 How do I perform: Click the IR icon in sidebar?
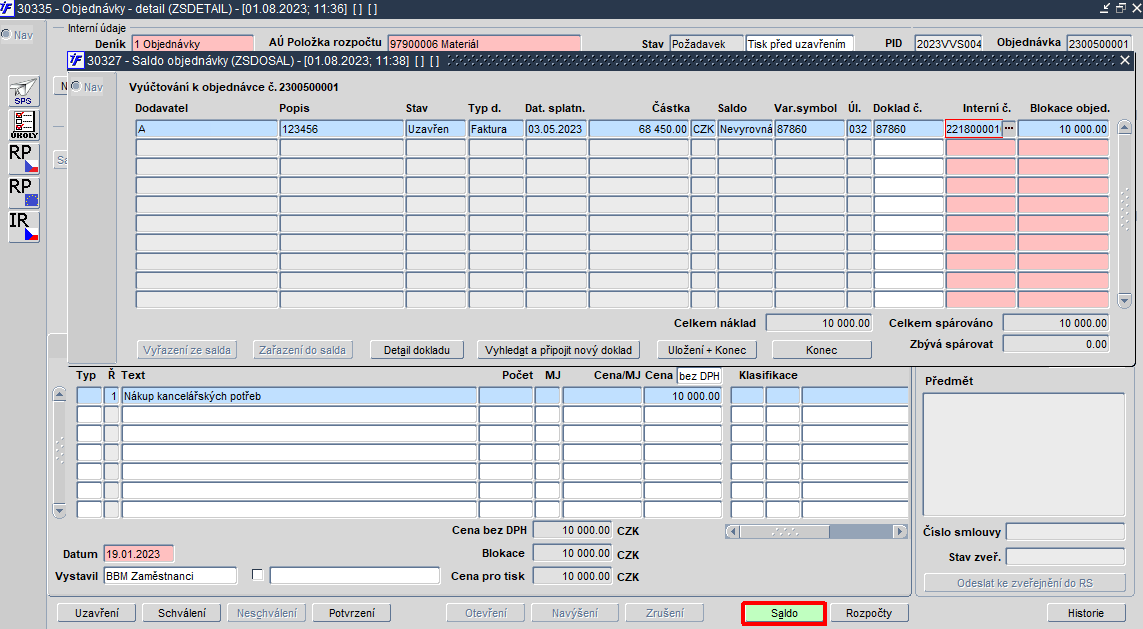[23, 227]
